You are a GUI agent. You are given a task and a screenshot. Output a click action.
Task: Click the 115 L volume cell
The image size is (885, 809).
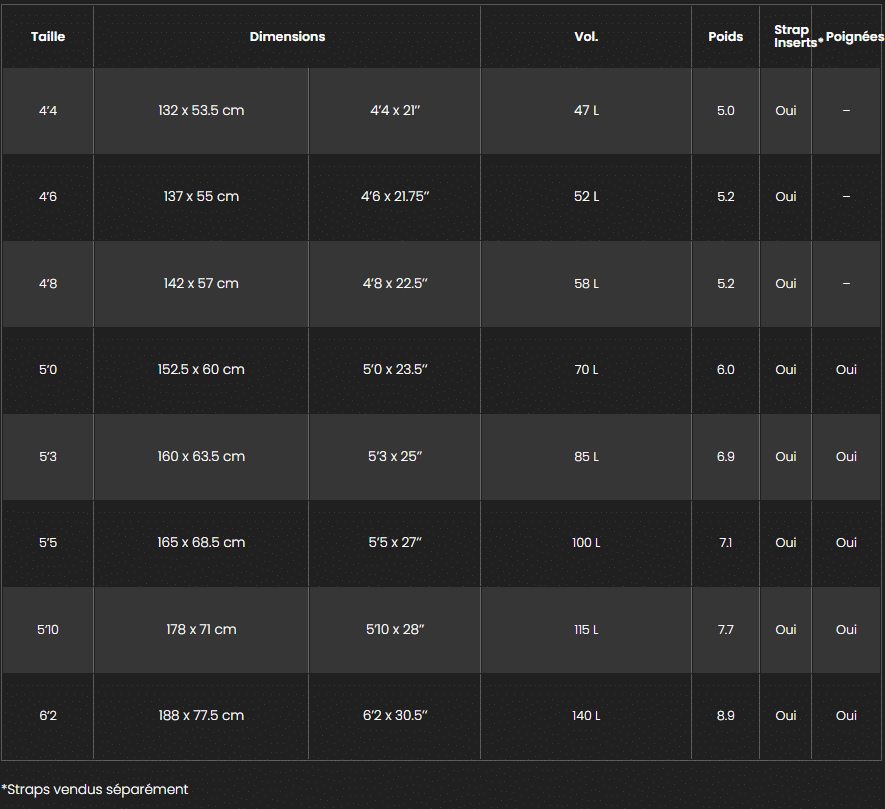tap(586, 629)
